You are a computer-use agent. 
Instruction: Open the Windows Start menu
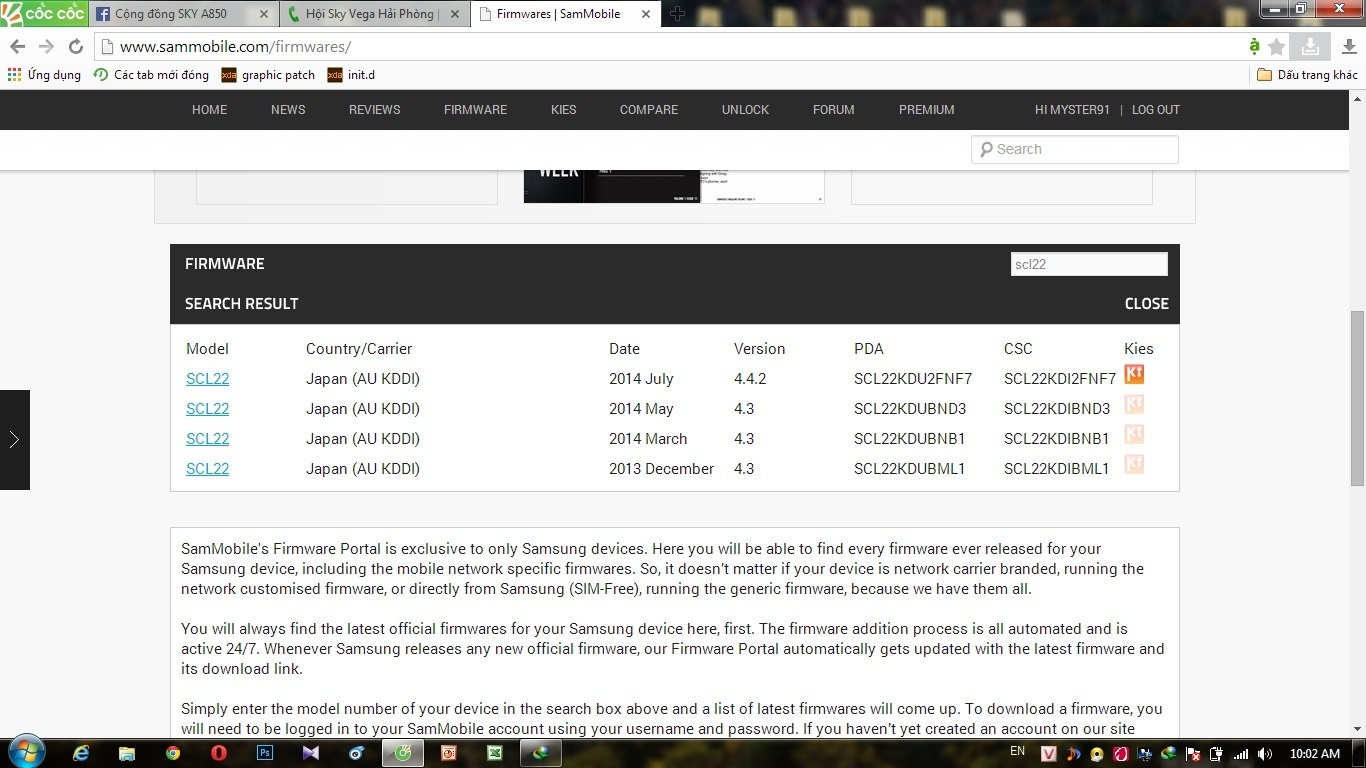(x=25, y=752)
